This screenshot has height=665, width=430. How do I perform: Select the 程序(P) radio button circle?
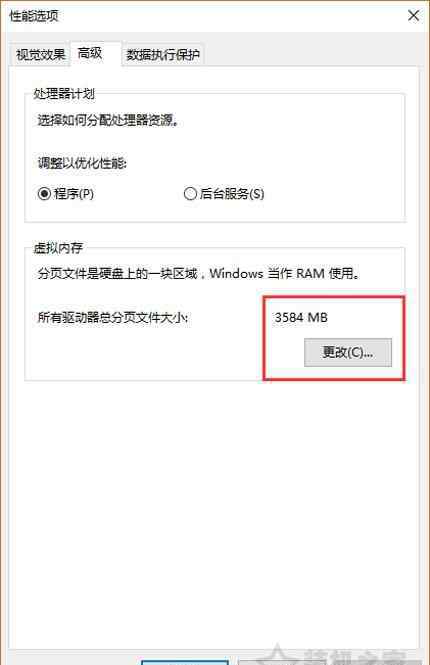tap(44, 194)
